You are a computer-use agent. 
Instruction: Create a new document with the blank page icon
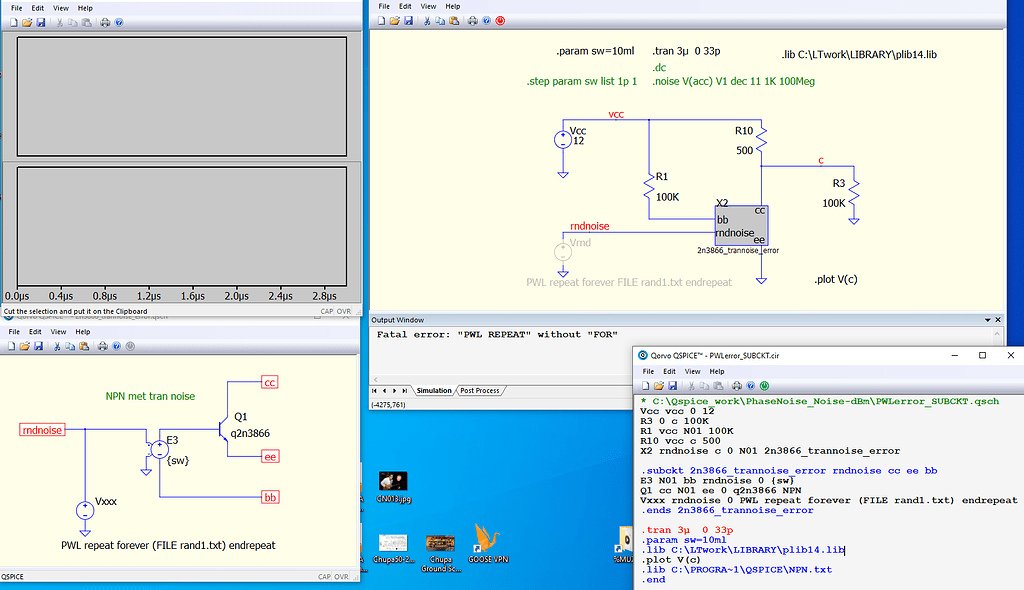click(x=381, y=20)
